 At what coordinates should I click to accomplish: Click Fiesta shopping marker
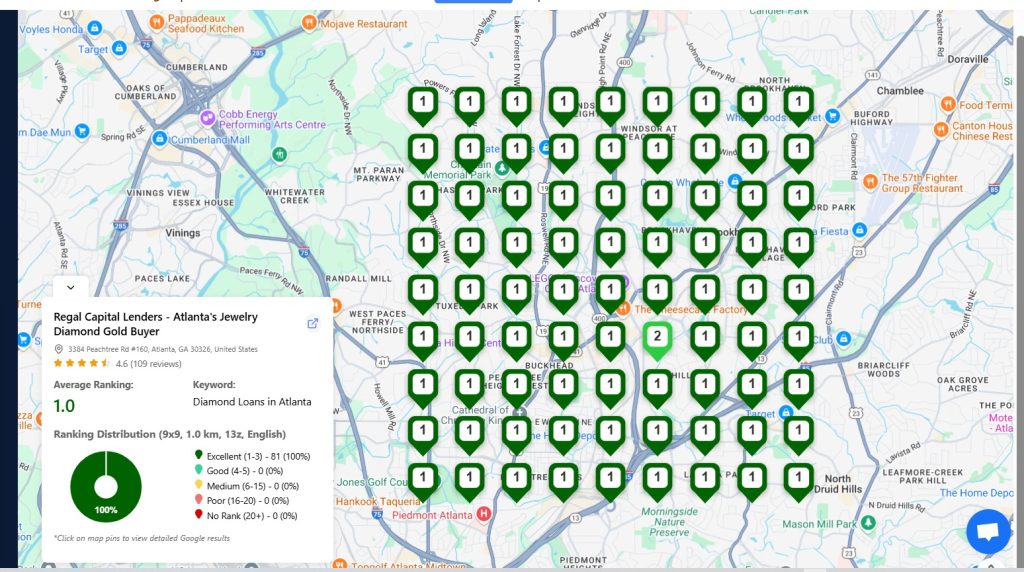click(x=859, y=230)
